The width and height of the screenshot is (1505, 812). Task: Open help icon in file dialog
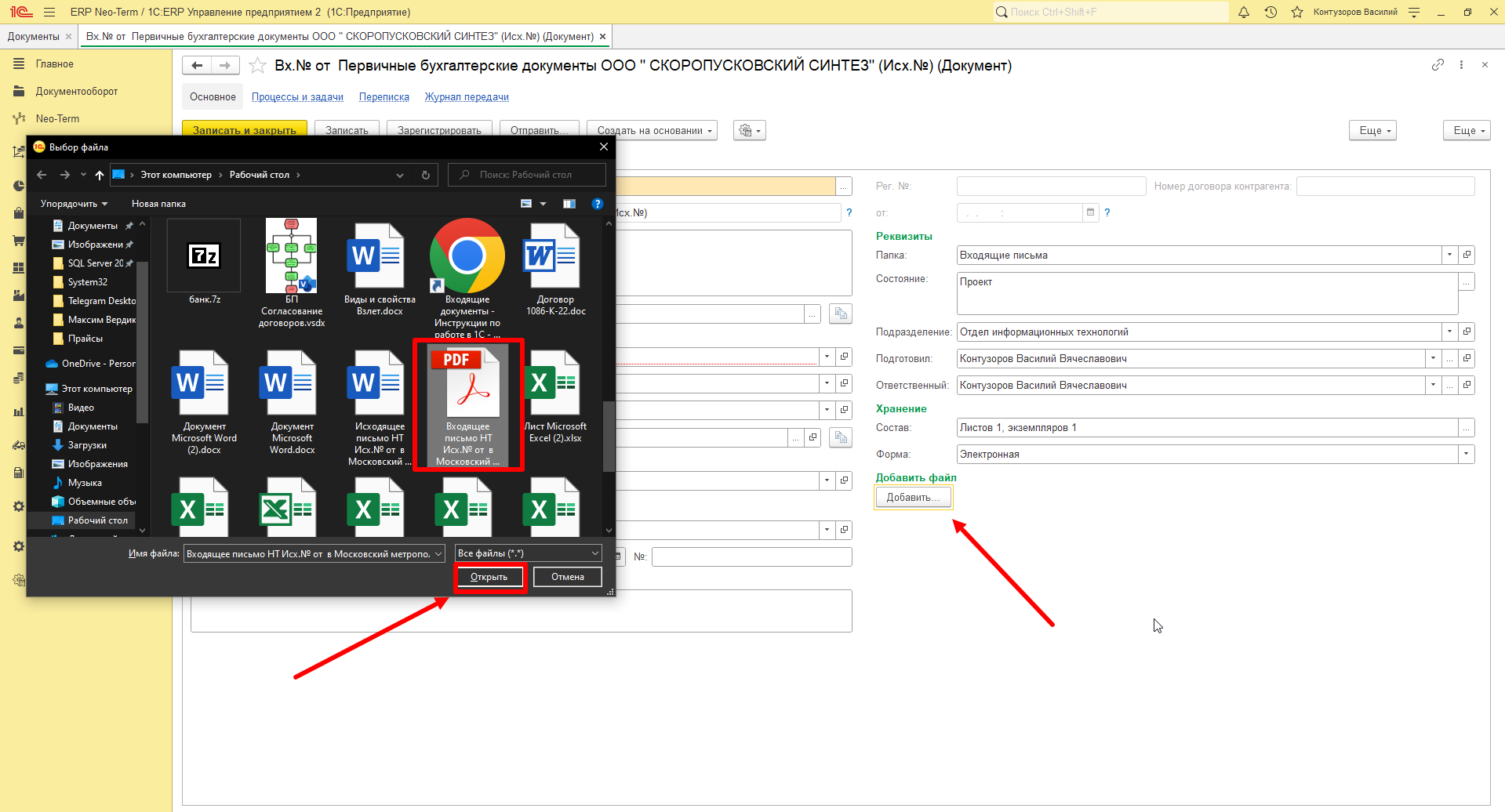(x=598, y=204)
